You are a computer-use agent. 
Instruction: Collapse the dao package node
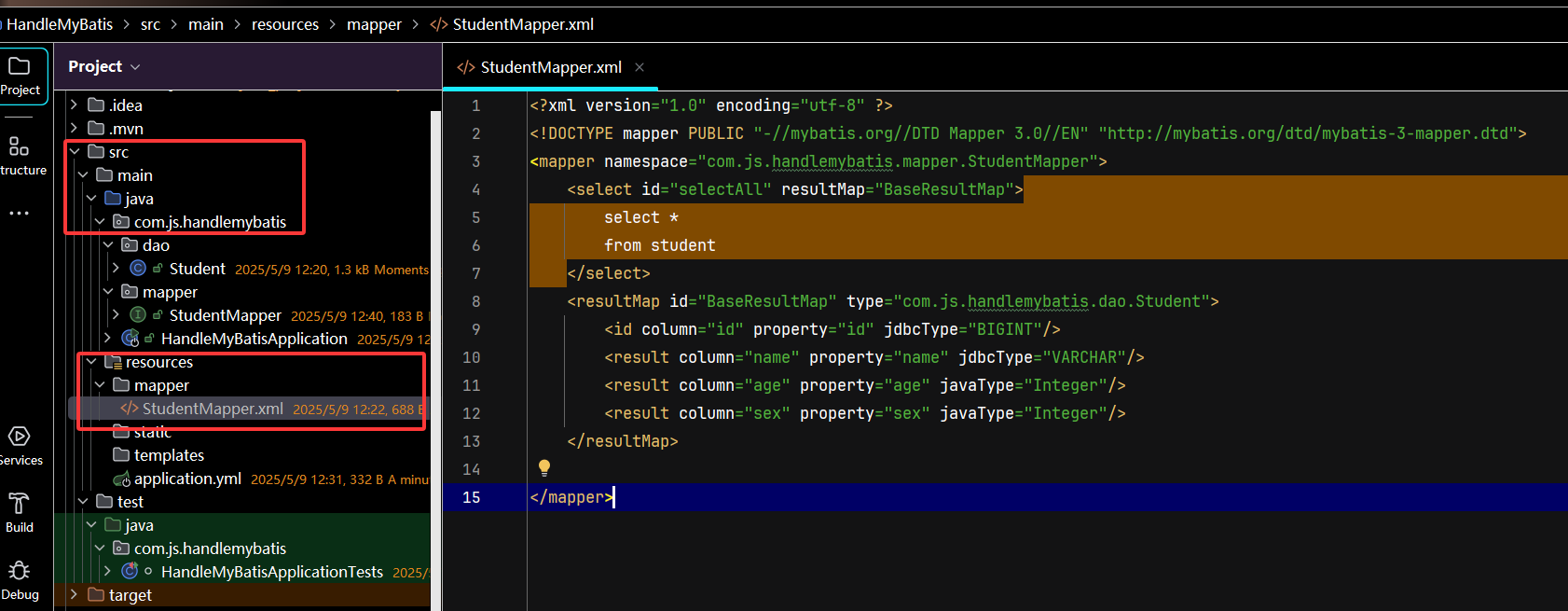click(108, 244)
